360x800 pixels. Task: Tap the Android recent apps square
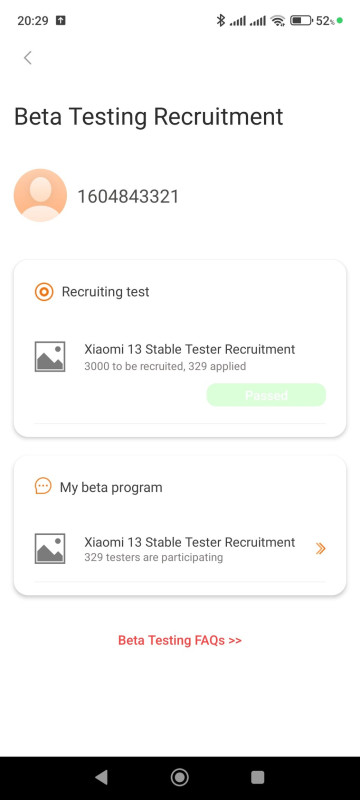(x=258, y=777)
